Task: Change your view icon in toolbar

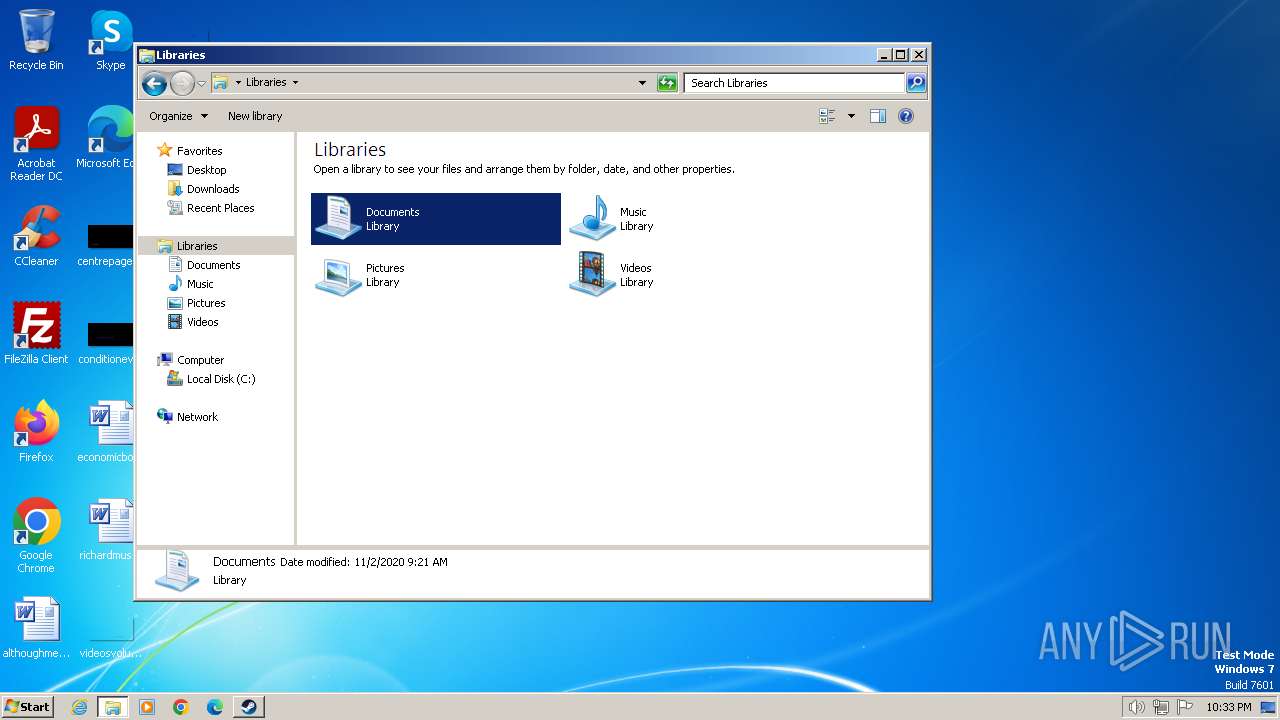Action: [x=828, y=116]
